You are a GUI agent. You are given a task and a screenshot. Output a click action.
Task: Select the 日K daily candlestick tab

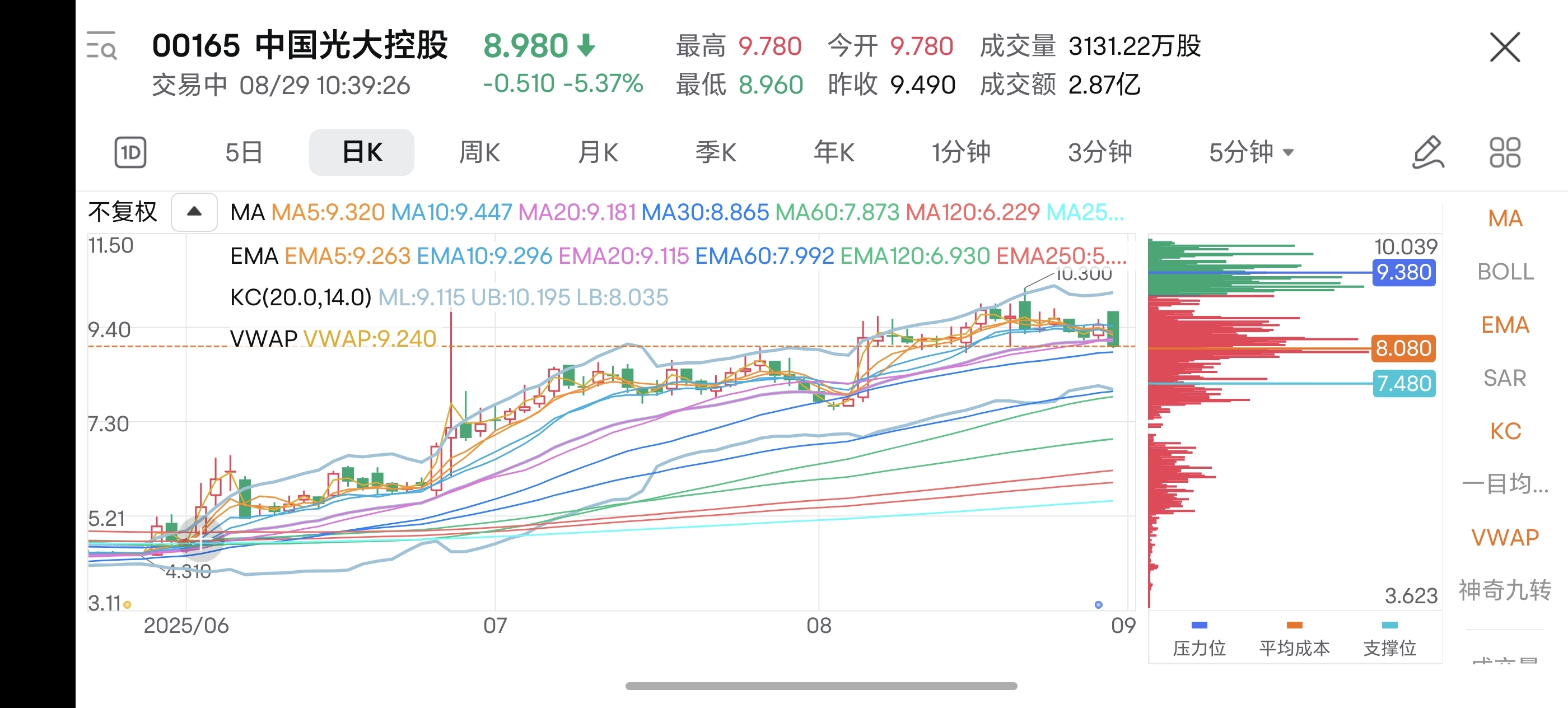click(x=362, y=152)
